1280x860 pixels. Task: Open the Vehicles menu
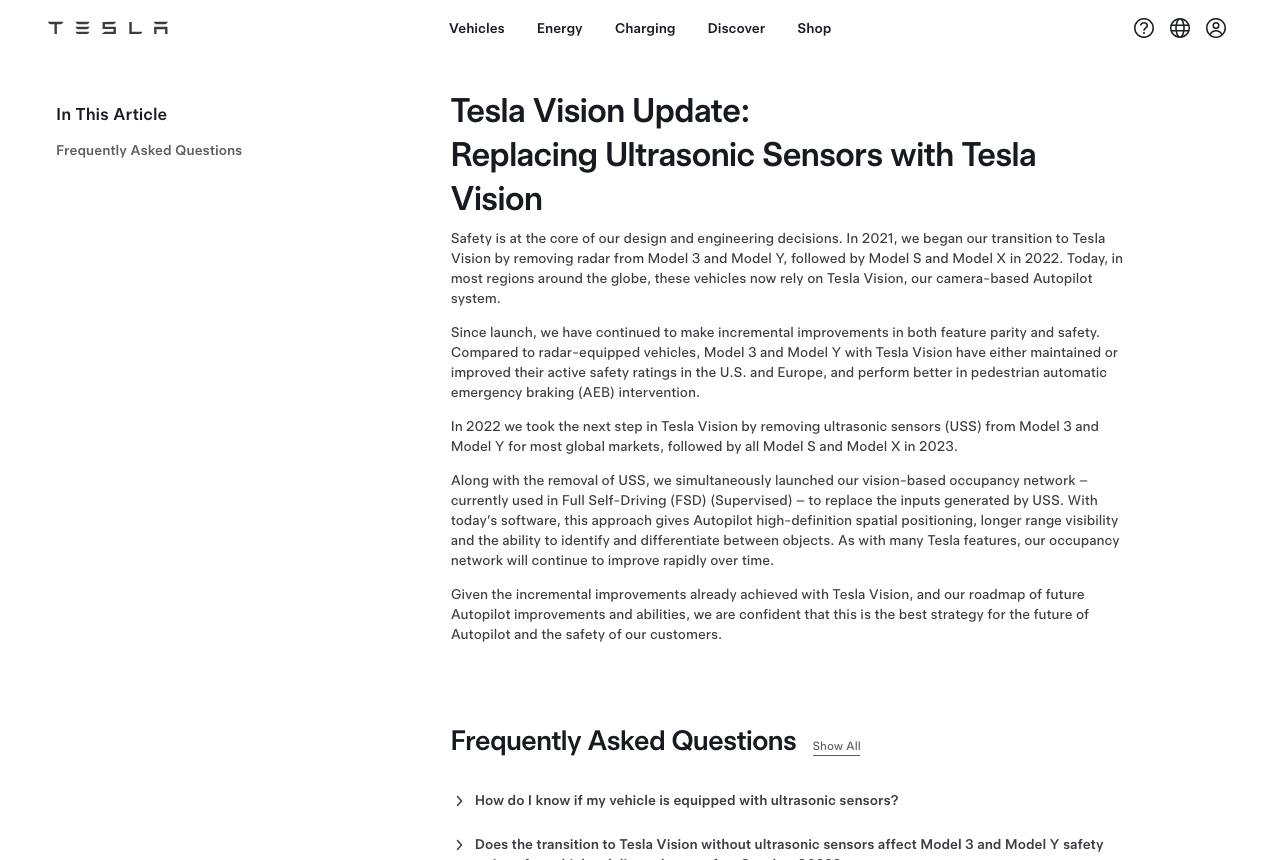[x=476, y=28]
